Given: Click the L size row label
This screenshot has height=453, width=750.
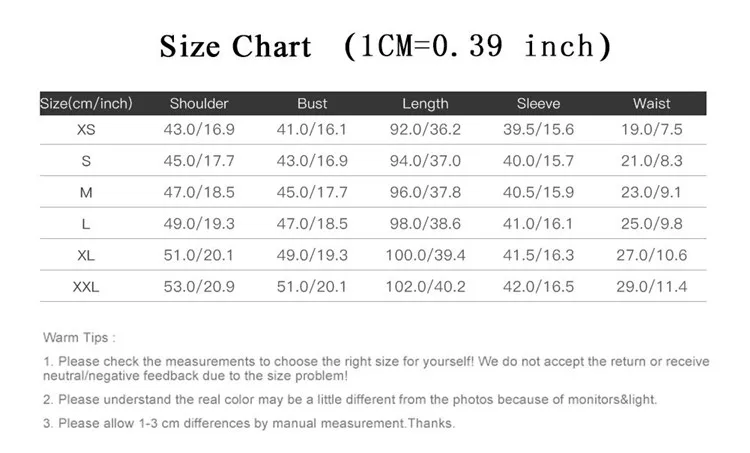Looking at the screenshot, I should 86,224.
